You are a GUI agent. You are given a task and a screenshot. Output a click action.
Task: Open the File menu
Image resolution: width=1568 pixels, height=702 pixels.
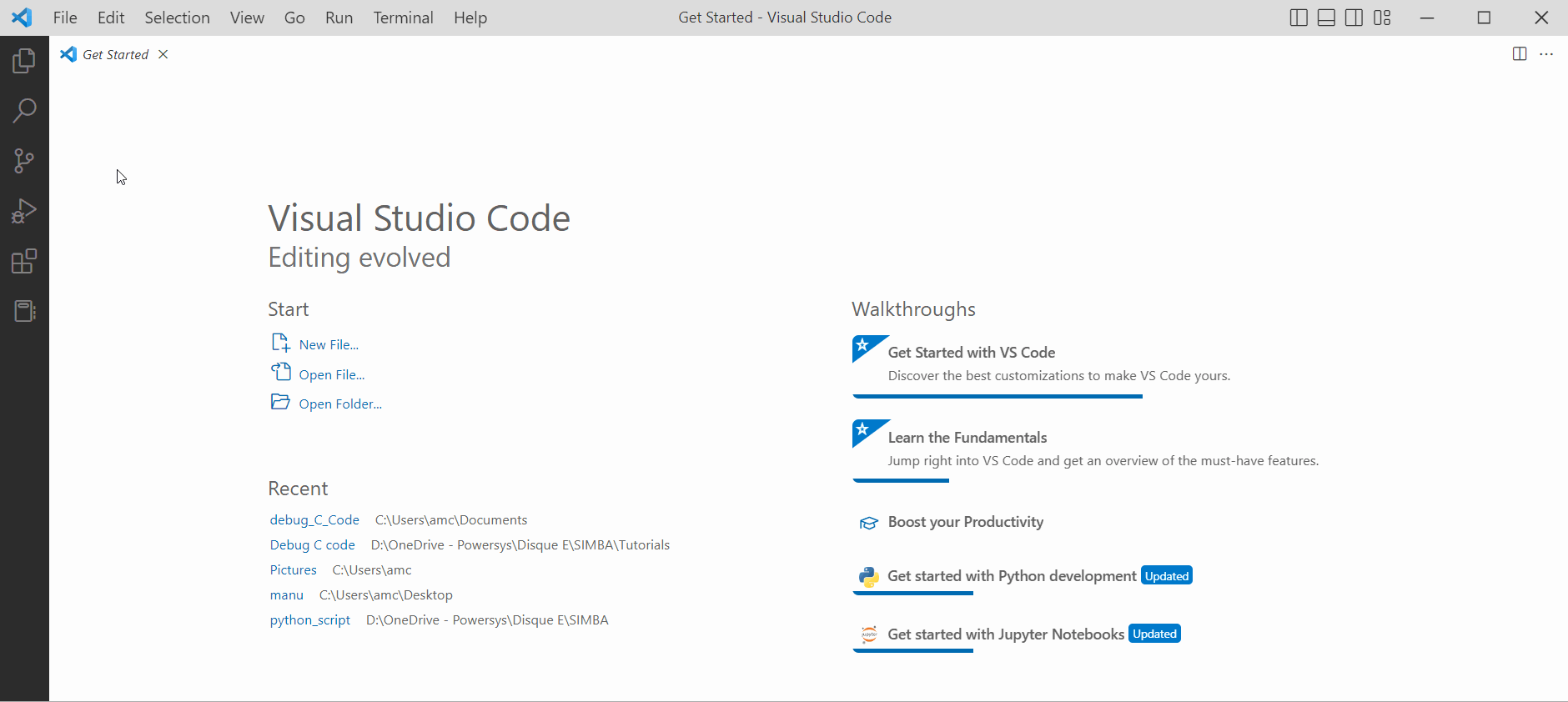pos(65,18)
